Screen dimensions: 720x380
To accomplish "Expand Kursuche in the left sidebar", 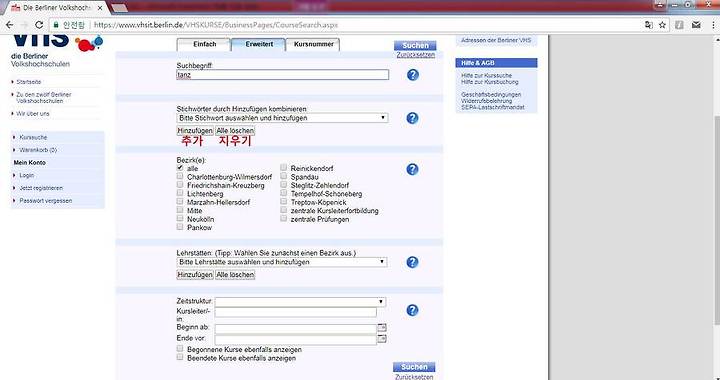I will (33, 137).
